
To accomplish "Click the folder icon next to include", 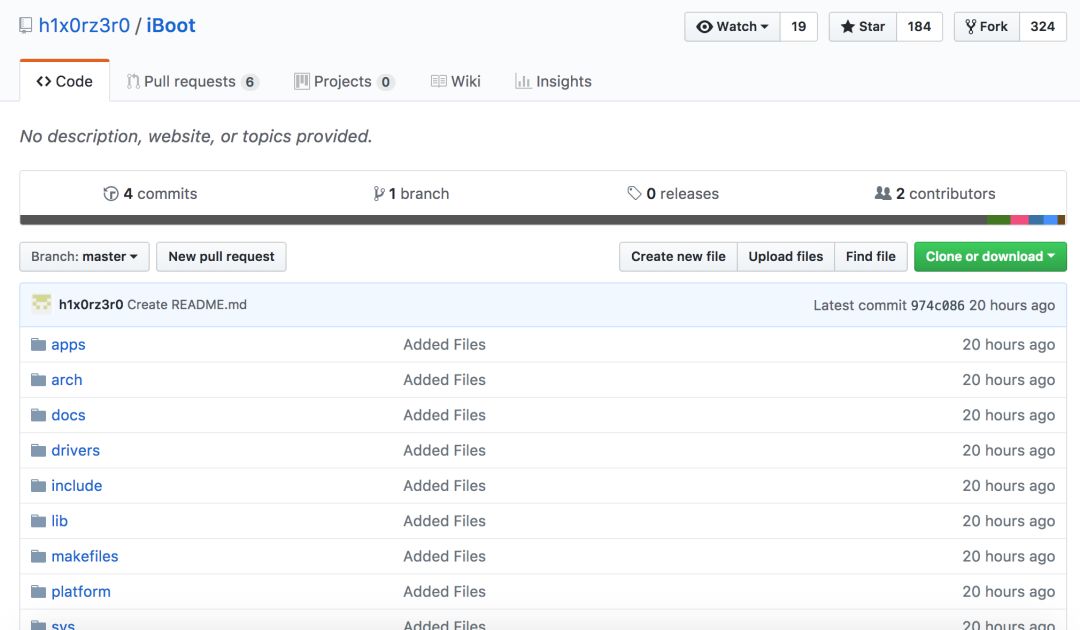I will coord(39,485).
